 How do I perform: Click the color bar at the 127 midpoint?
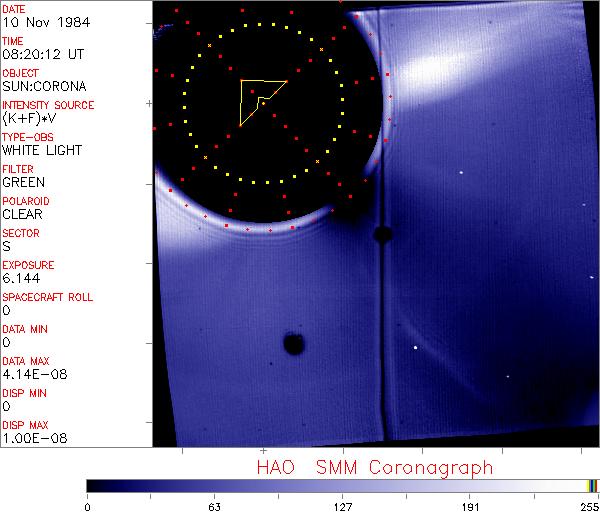coord(342,486)
